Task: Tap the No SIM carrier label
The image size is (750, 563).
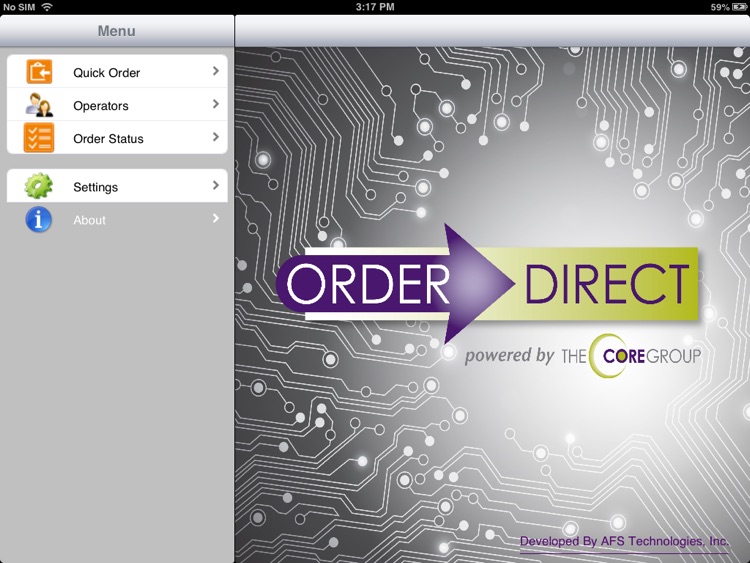Action: (19, 7)
